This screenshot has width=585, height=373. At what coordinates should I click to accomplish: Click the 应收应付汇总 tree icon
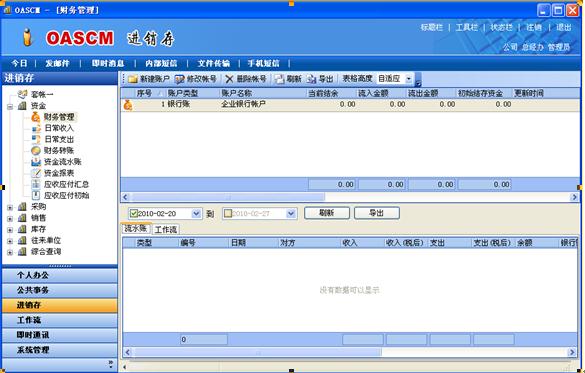tap(36, 184)
